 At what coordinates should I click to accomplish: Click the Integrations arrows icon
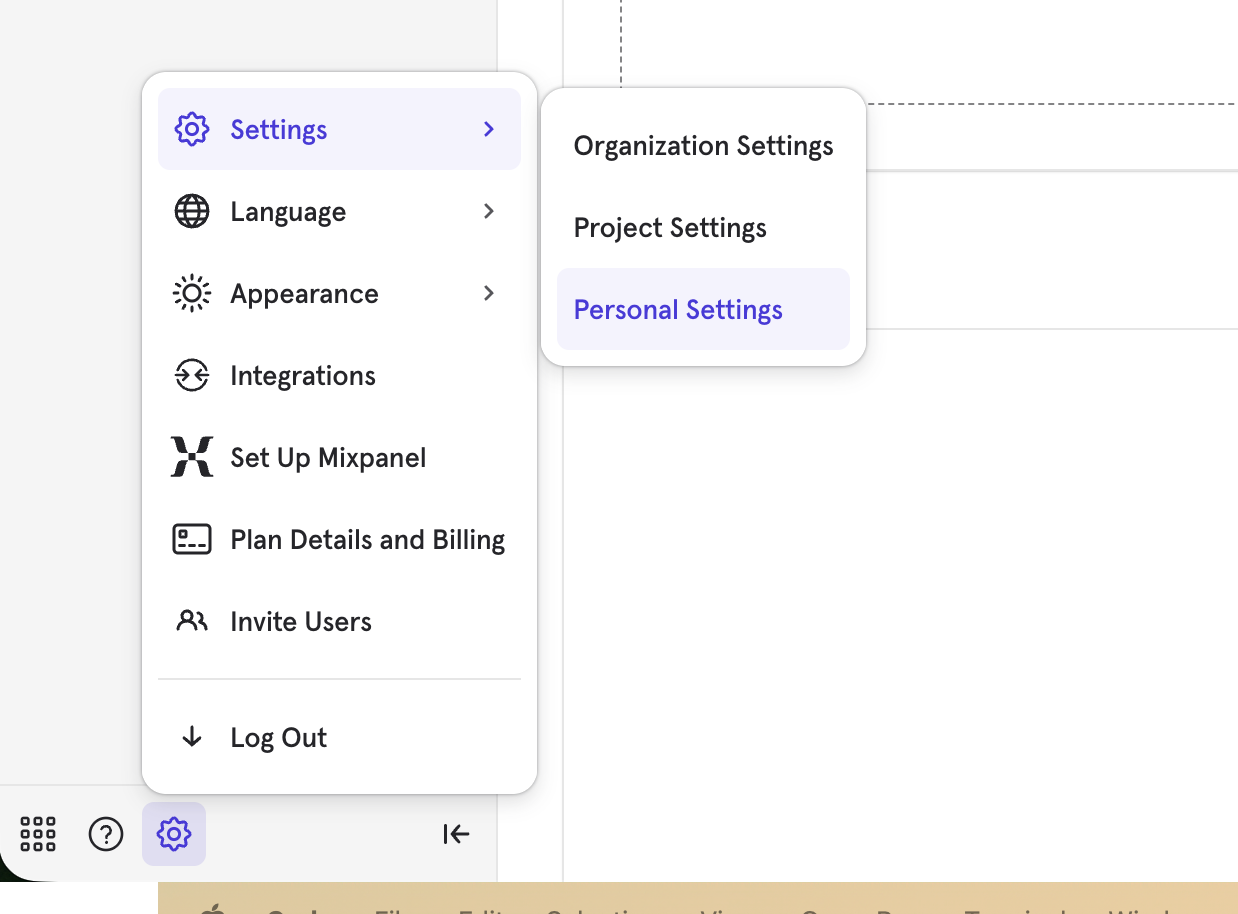(191, 375)
